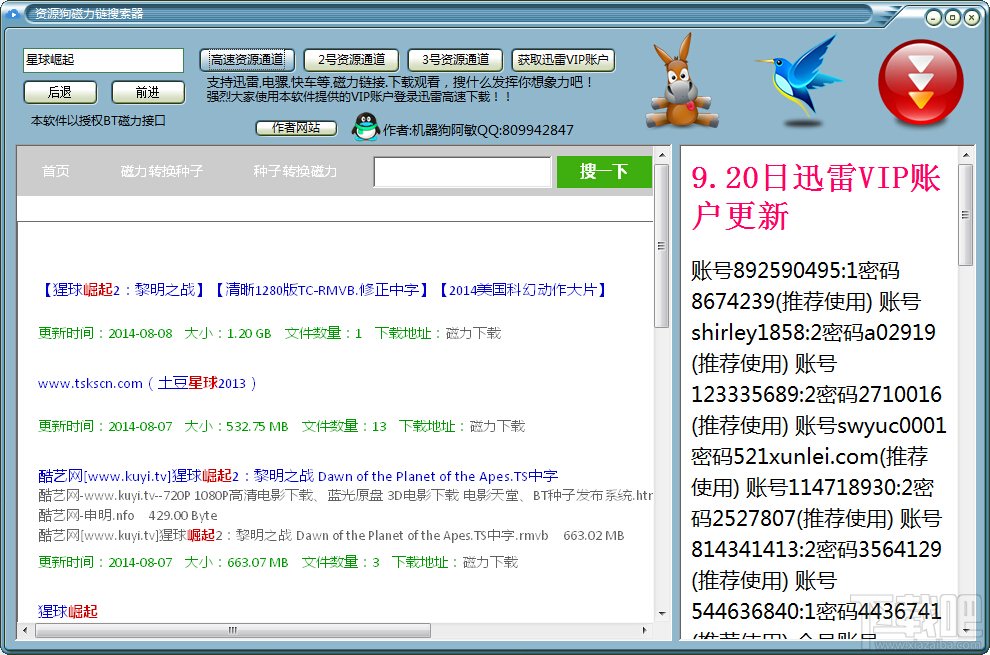Click VIP account pane scroll down arrow

[x=965, y=630]
